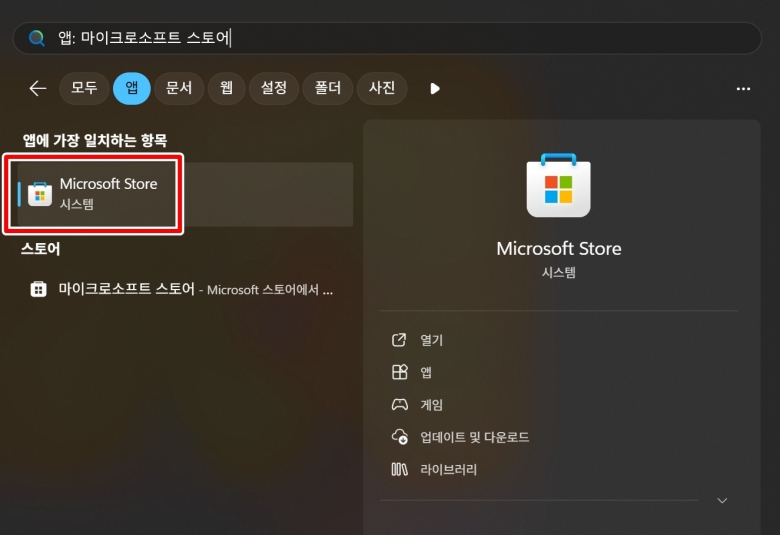Select the 앱 filter tab
Image resolution: width=780 pixels, height=535 pixels.
[132, 88]
